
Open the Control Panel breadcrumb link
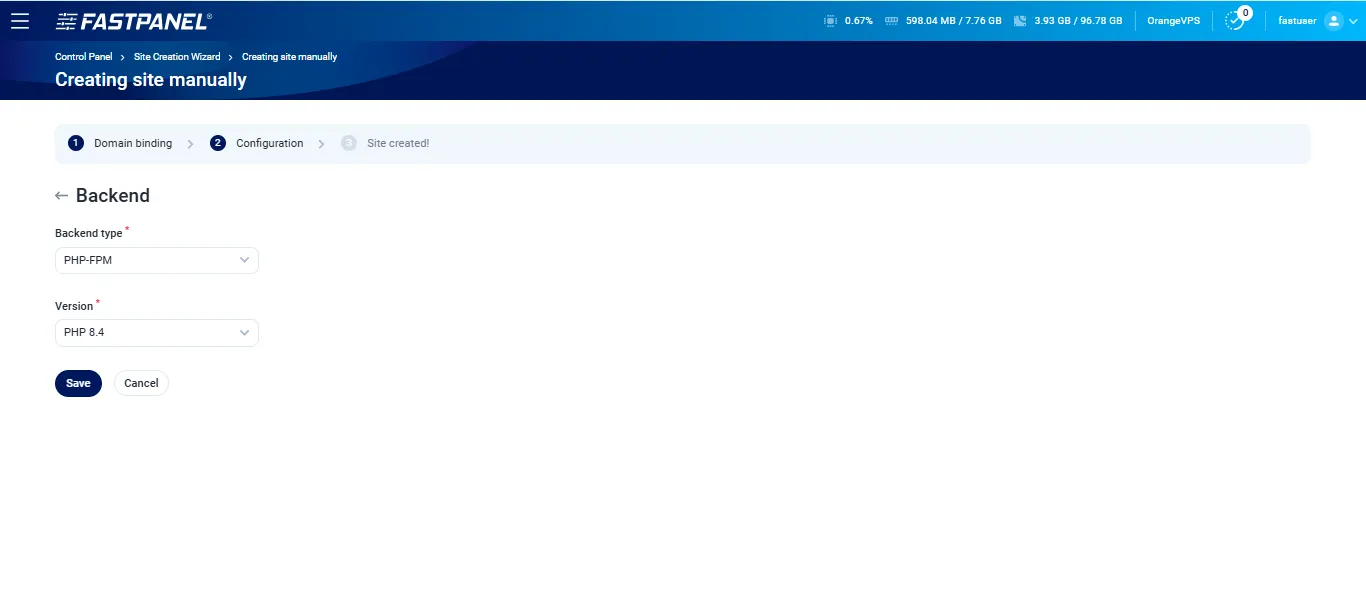coord(83,57)
